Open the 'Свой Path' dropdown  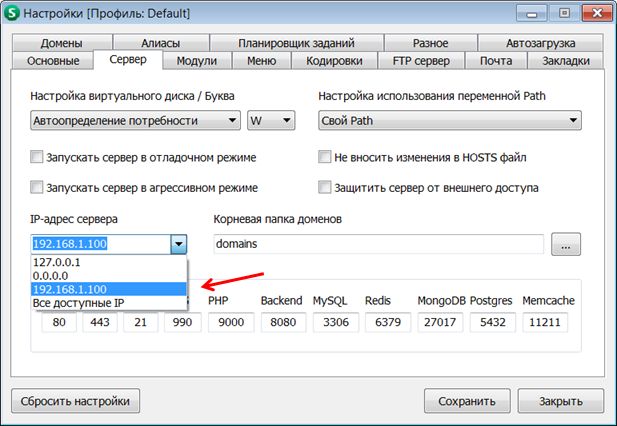[450, 121]
